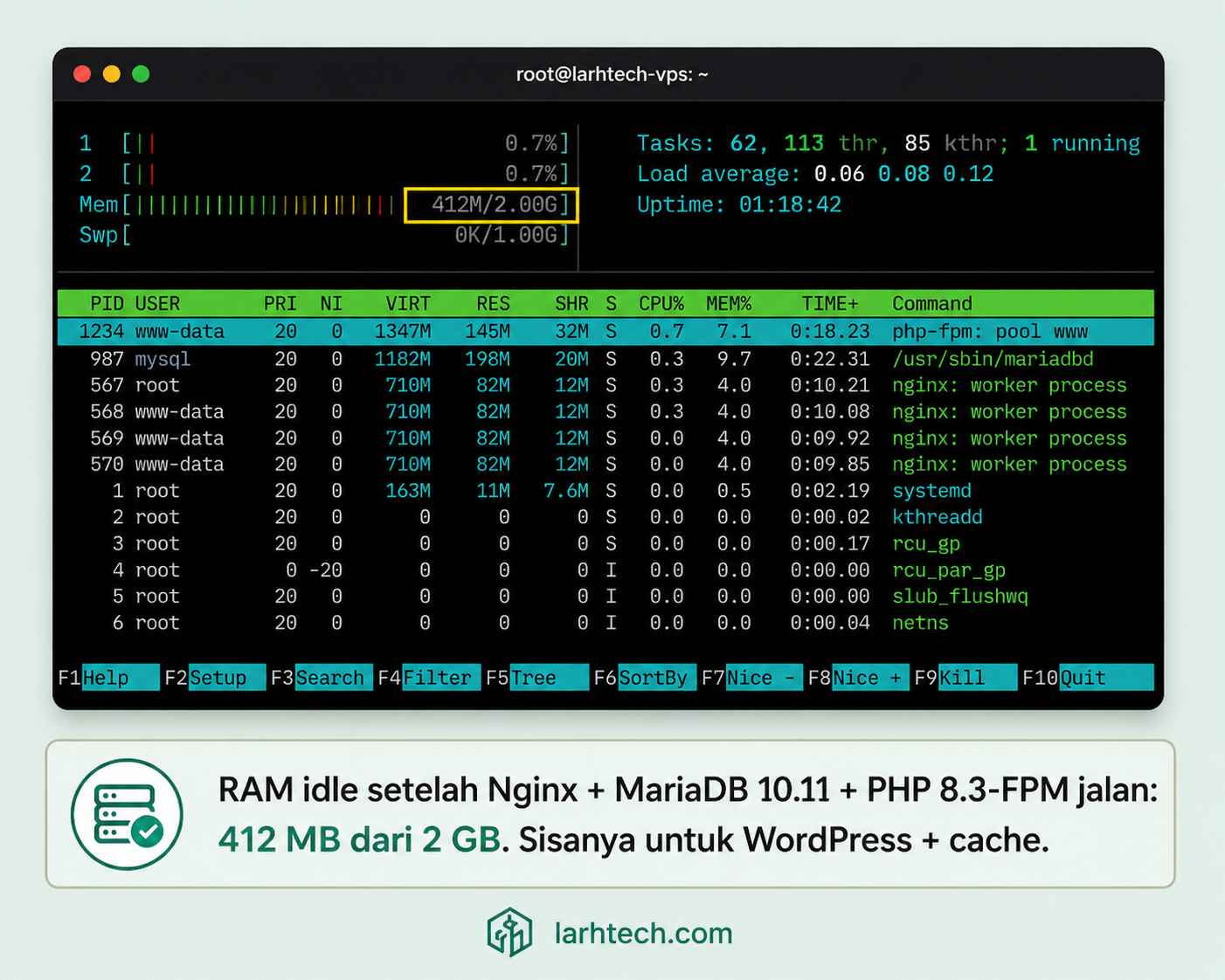Click the -20 nice value

326,570
